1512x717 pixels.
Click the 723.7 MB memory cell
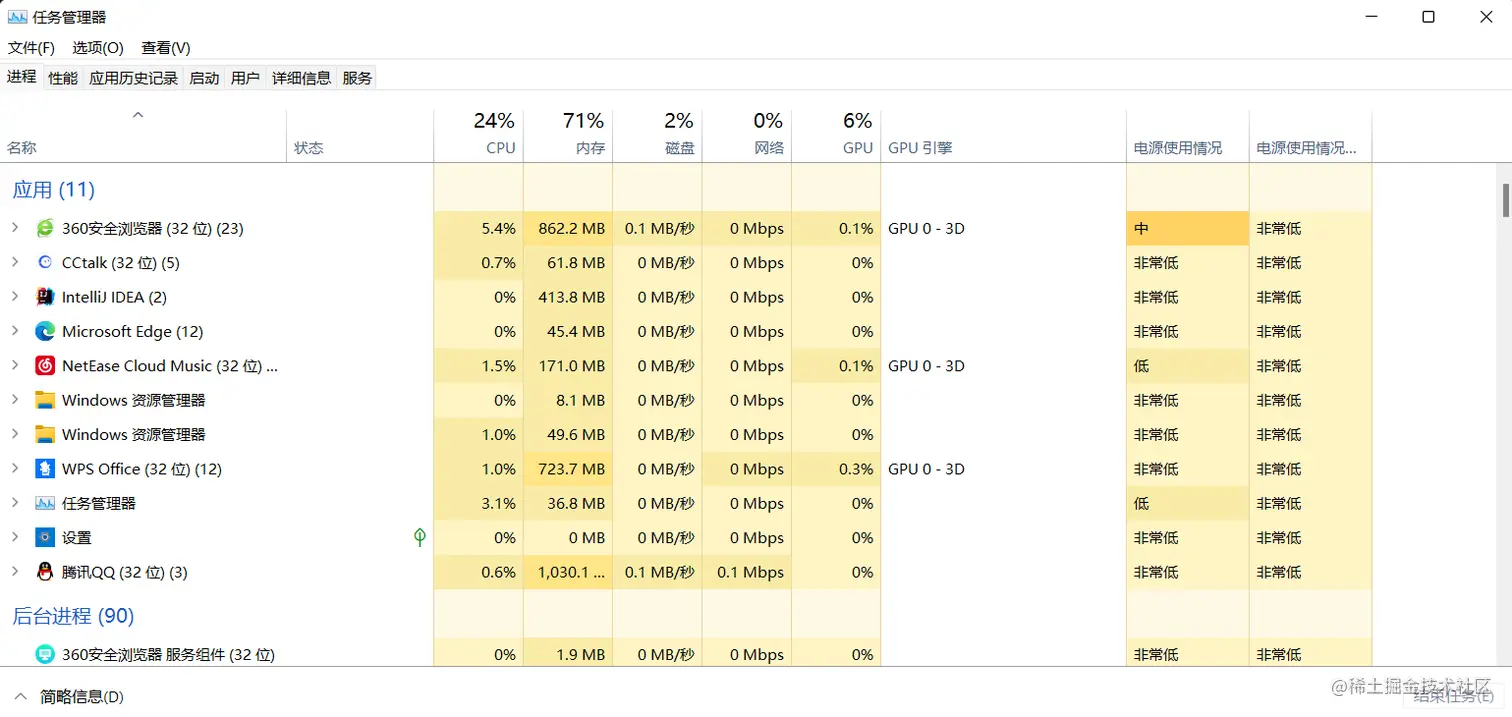568,468
